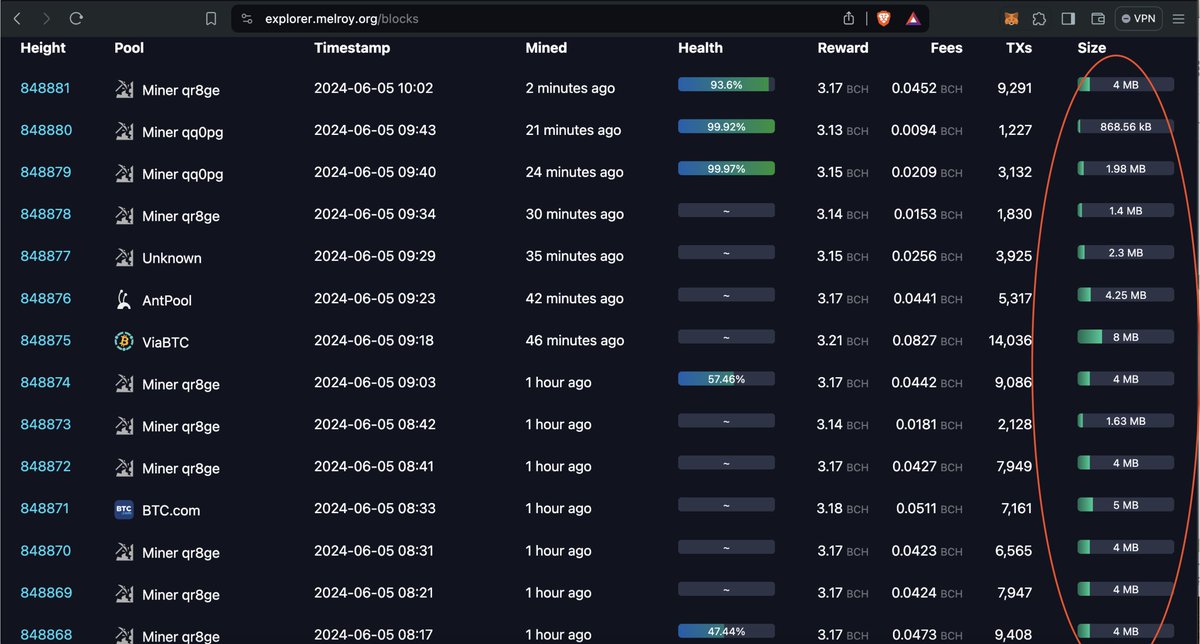Click the 8 MB size bar
This screenshot has width=1200, height=644.
tap(1125, 337)
